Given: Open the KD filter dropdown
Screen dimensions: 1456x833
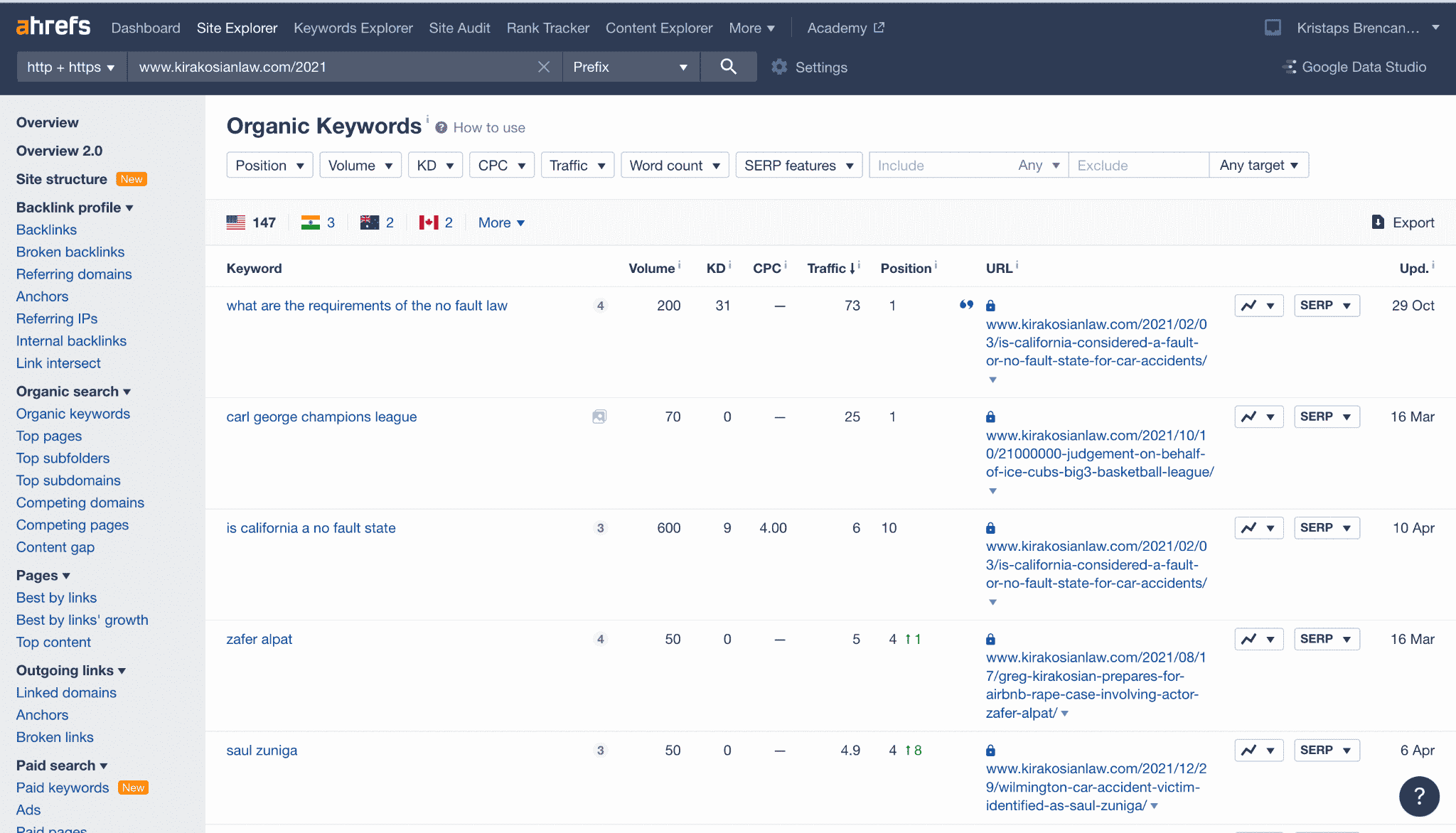Looking at the screenshot, I should [x=435, y=165].
